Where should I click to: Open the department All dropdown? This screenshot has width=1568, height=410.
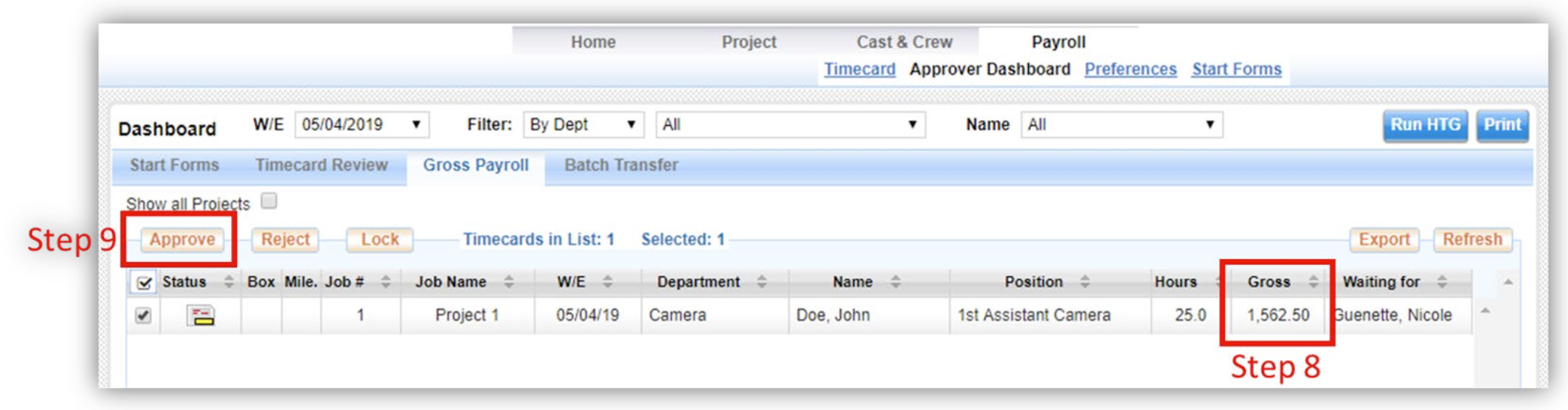point(790,124)
